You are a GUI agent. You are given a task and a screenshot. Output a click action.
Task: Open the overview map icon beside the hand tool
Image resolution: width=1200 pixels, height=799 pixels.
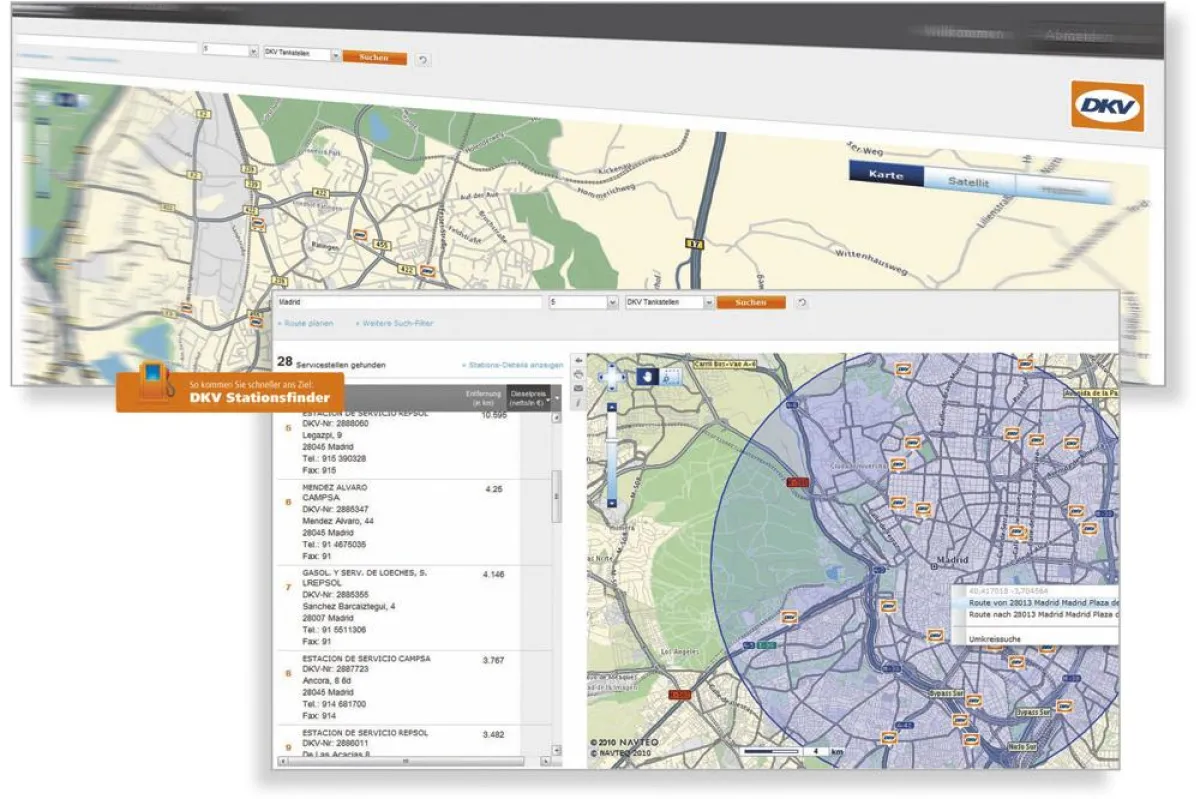pos(670,377)
